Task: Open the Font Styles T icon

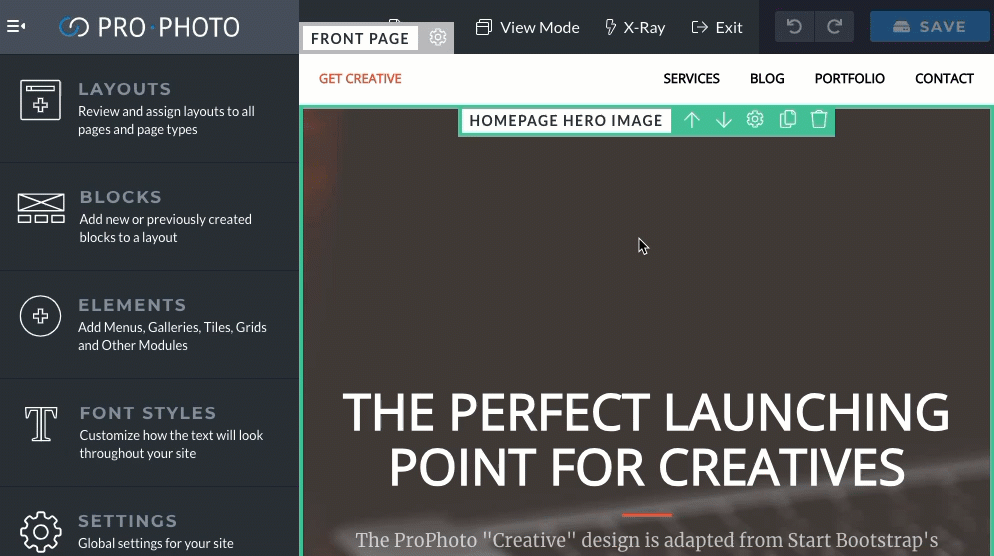Action: point(41,423)
